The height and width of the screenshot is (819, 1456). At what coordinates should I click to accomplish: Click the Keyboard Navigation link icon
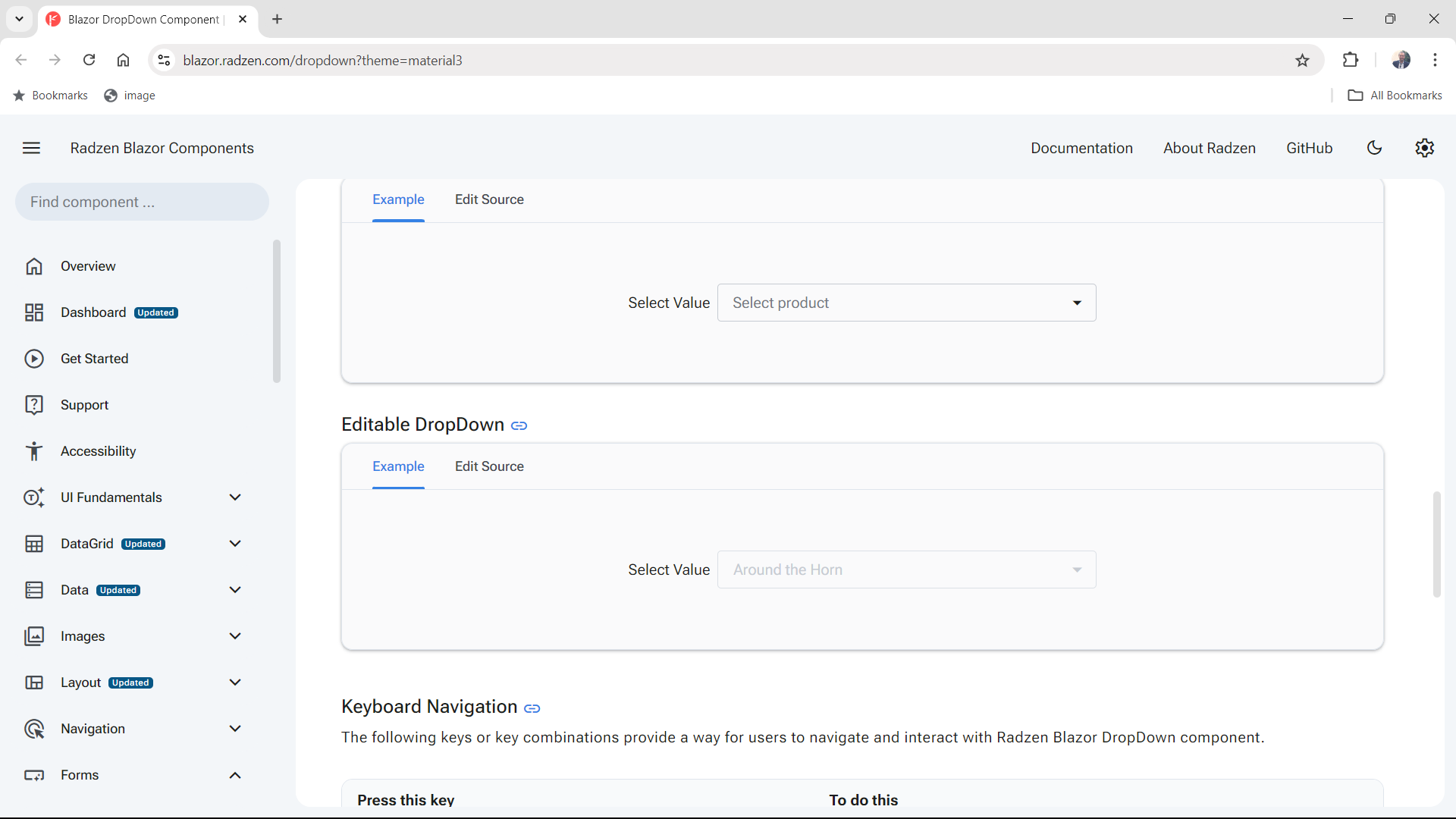(532, 708)
